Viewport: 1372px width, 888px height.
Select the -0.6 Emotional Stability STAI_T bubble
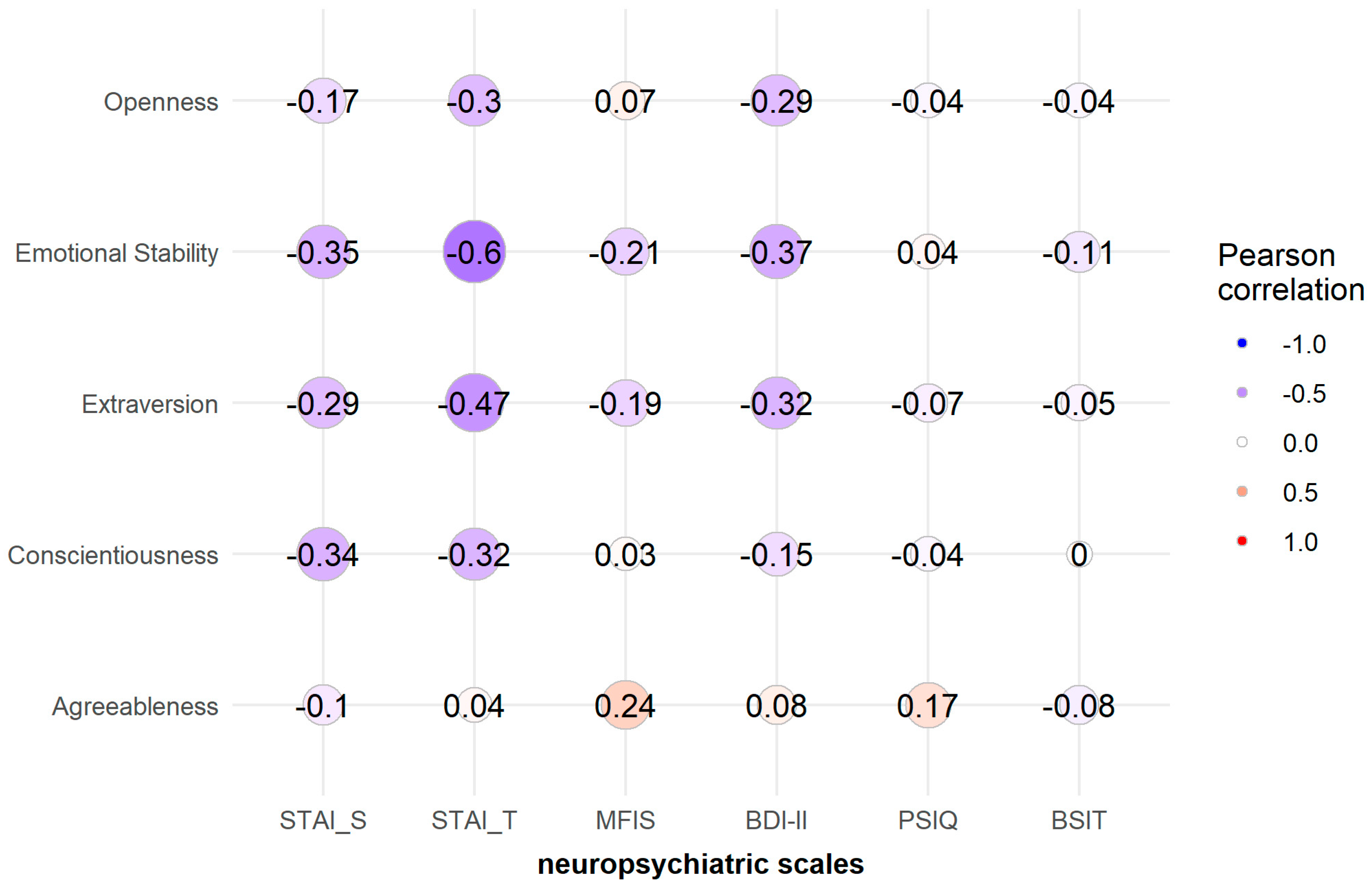pyautogui.click(x=474, y=252)
